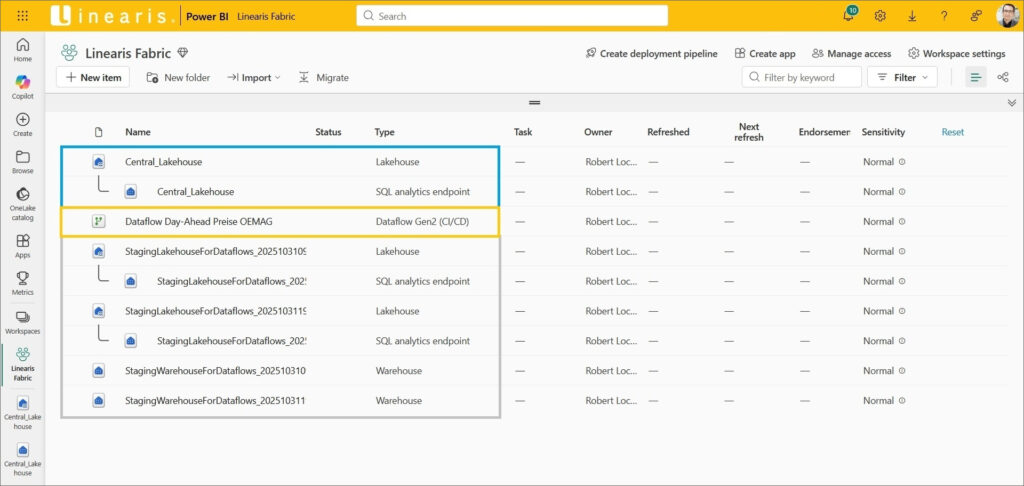Click the New item button
Image resolution: width=1024 pixels, height=486 pixels.
(x=92, y=77)
